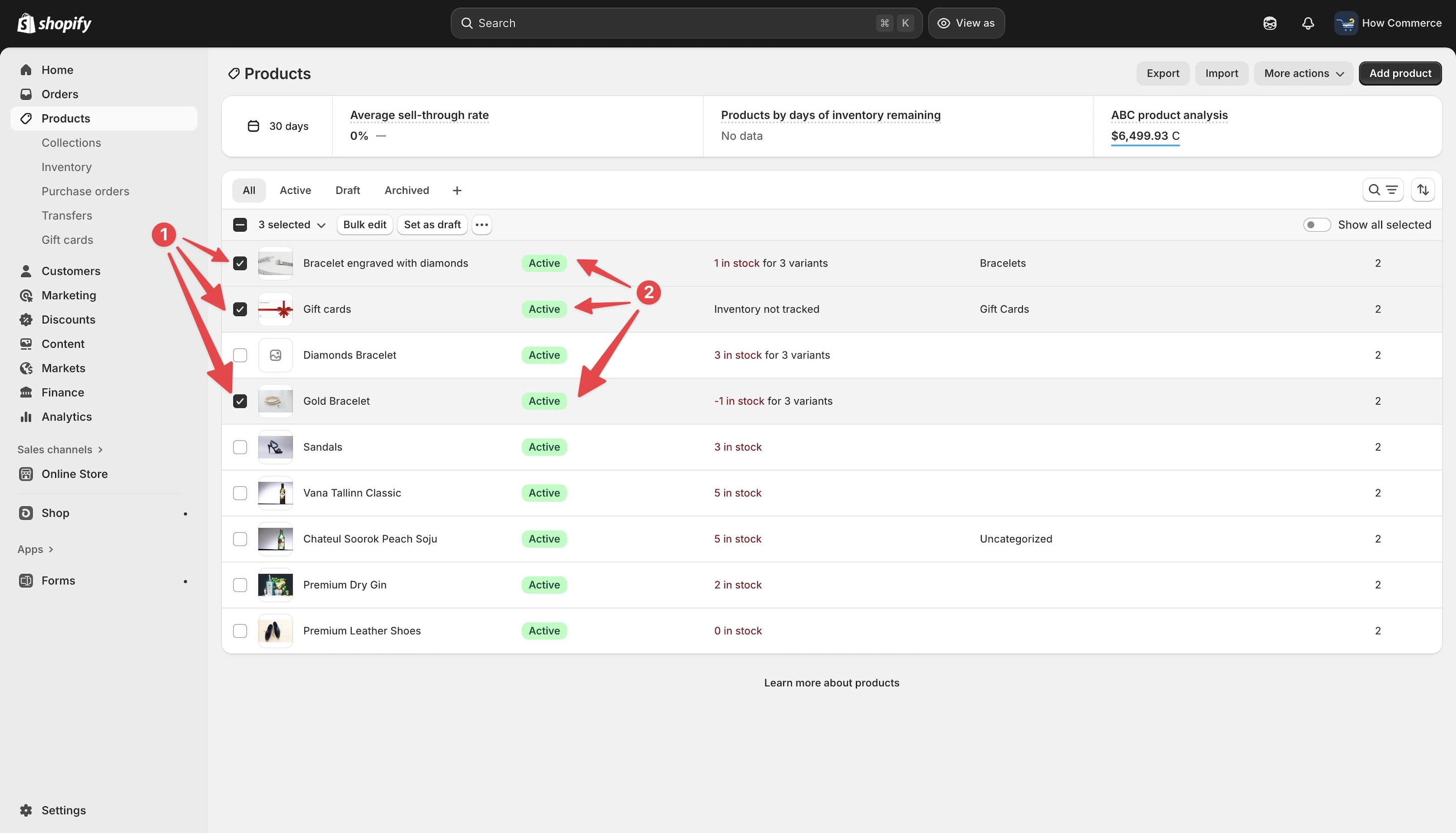The image size is (1456, 833).
Task: Click the Import button
Action: click(1221, 73)
